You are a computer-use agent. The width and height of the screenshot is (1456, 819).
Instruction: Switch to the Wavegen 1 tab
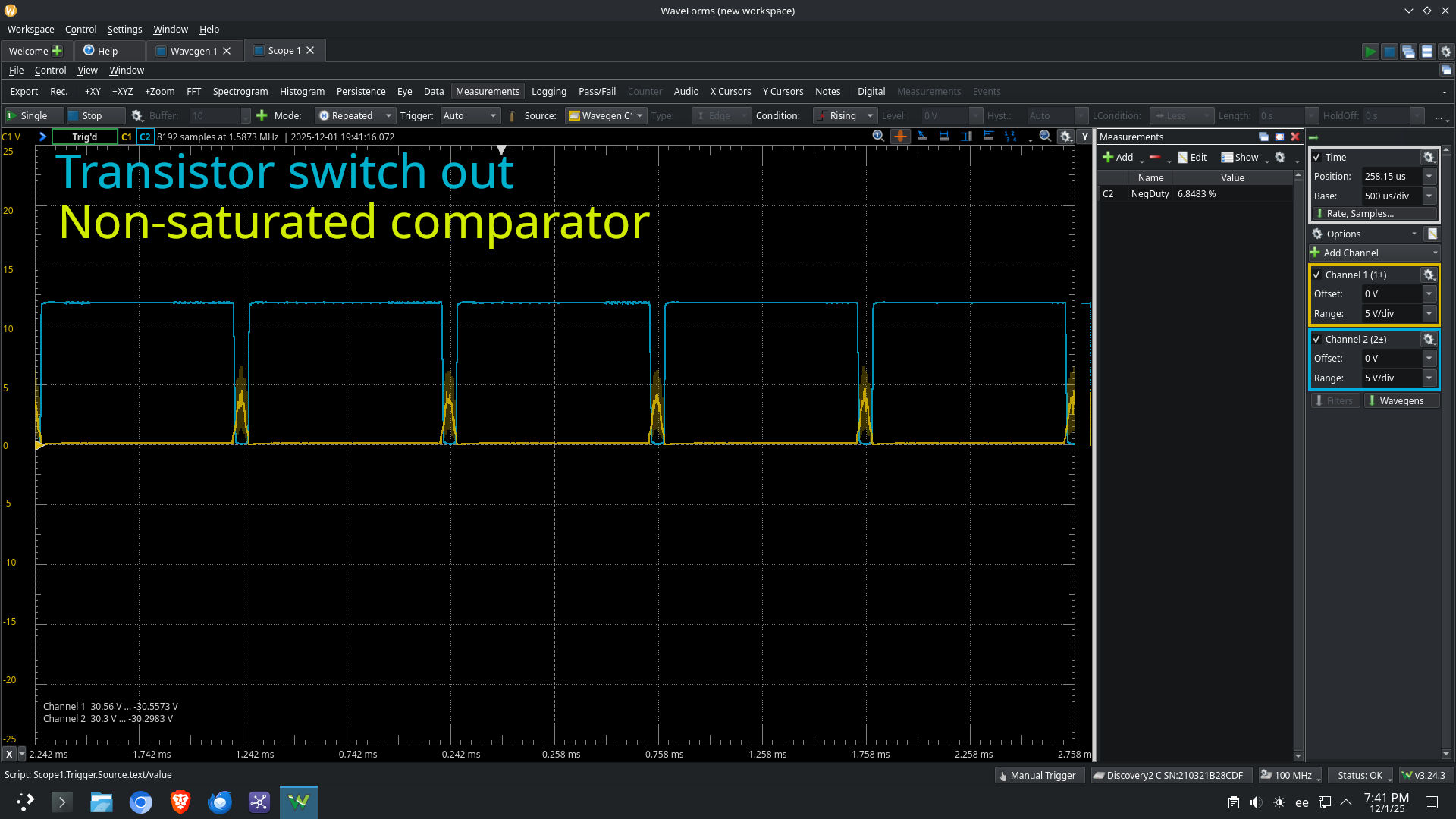click(x=193, y=51)
